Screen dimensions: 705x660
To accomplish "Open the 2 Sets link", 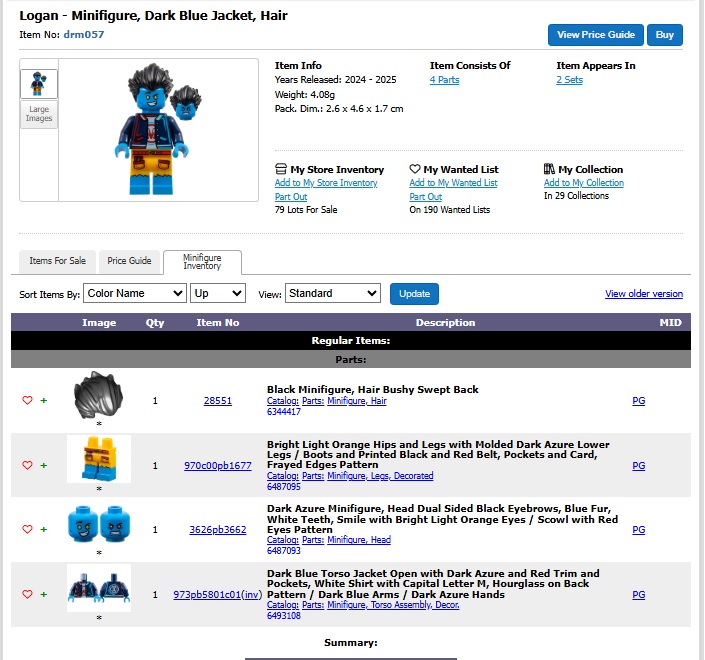I will [569, 80].
